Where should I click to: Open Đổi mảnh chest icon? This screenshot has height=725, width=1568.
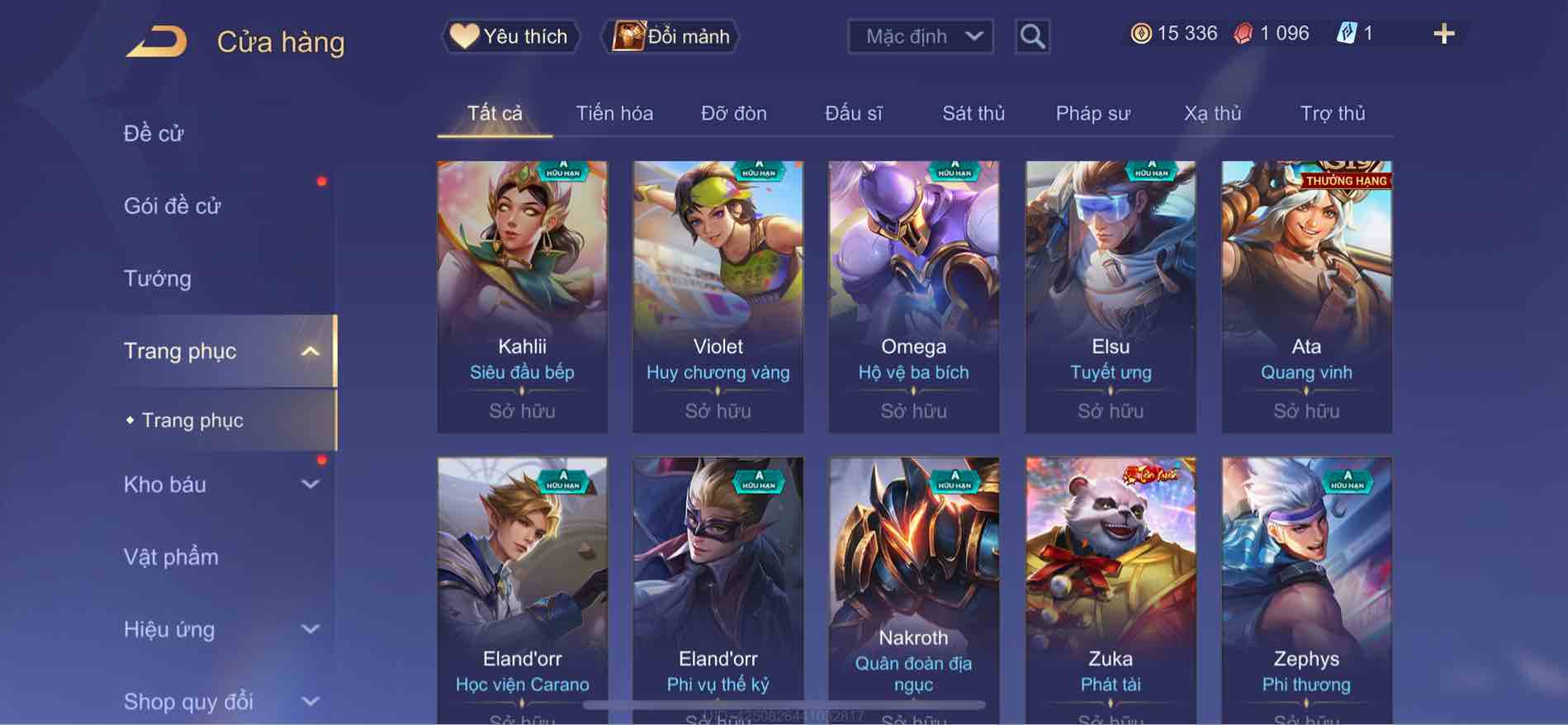(x=628, y=36)
